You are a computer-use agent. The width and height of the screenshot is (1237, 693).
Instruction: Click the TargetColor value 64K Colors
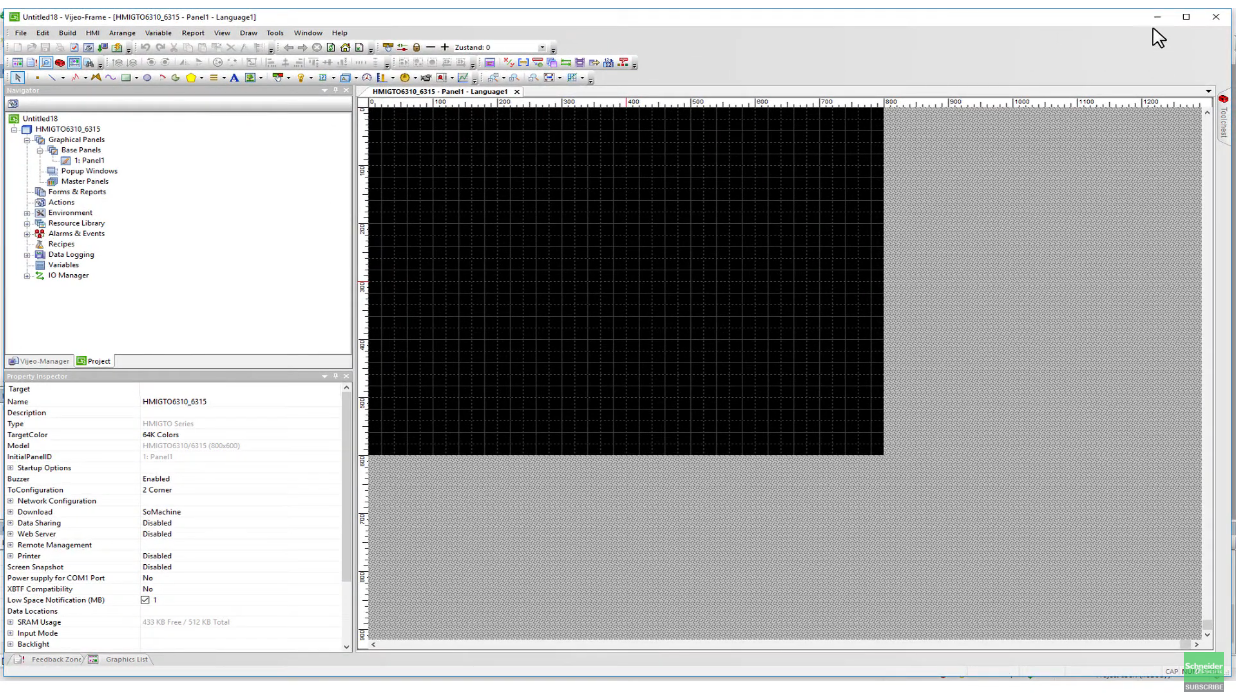160,435
